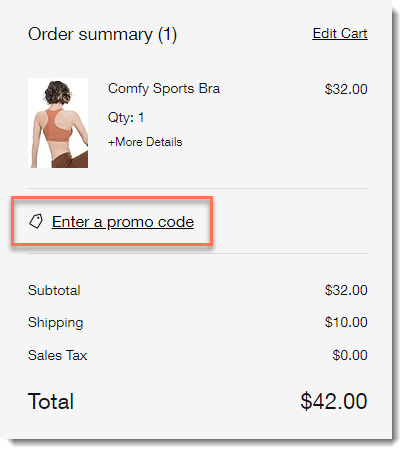Select the Comfy Sports Bra product name
Viewport: 407px width, 454px height.
[x=164, y=89]
